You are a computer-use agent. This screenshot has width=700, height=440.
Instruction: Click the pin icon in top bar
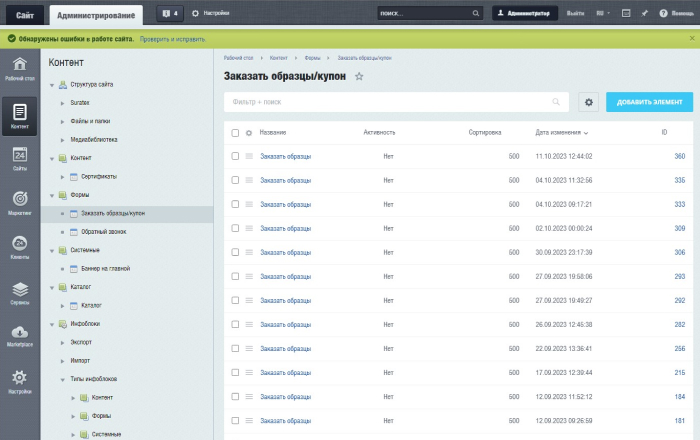pyautogui.click(x=645, y=13)
